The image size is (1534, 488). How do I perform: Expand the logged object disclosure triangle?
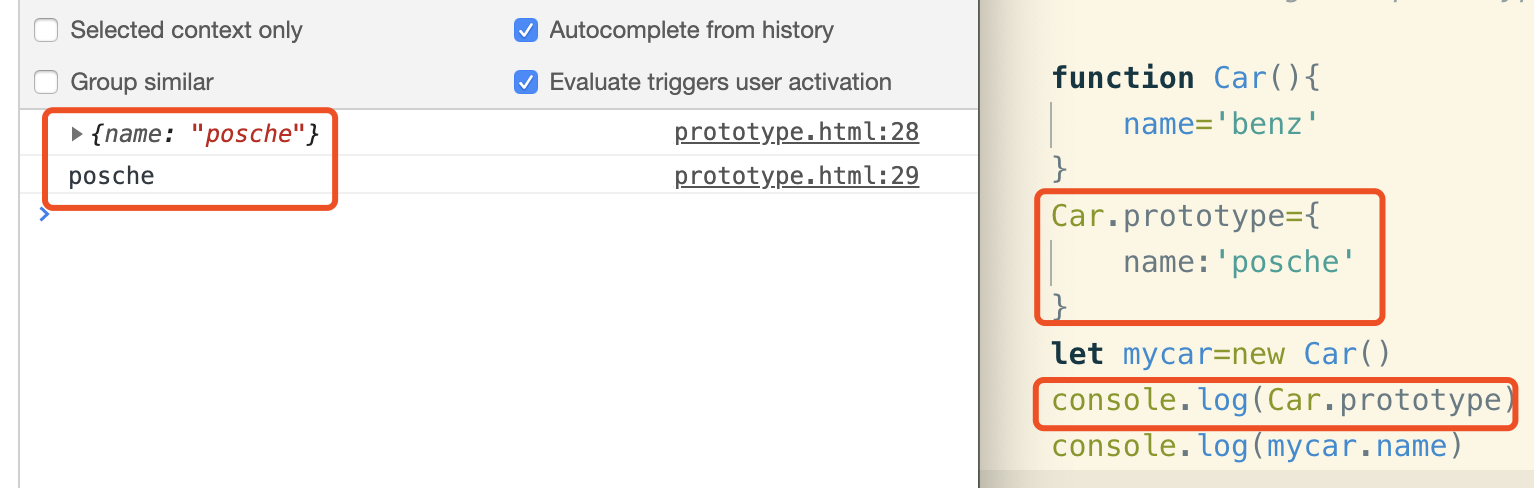click(77, 134)
